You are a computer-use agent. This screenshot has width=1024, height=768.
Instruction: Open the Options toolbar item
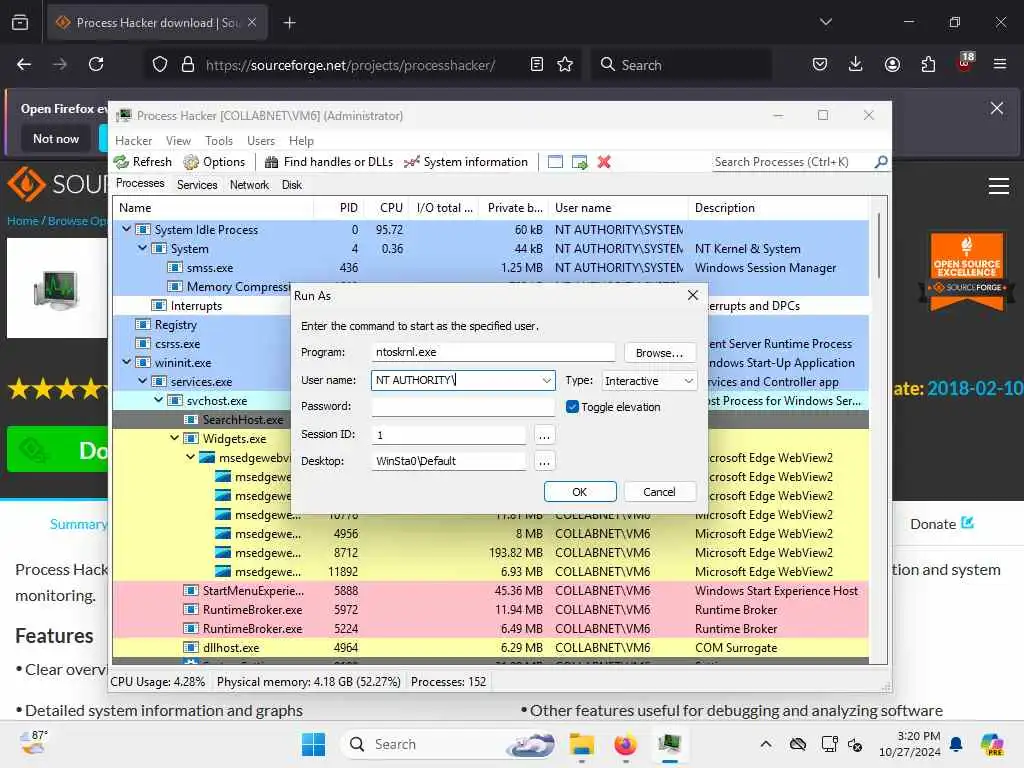pyautogui.click(x=214, y=162)
